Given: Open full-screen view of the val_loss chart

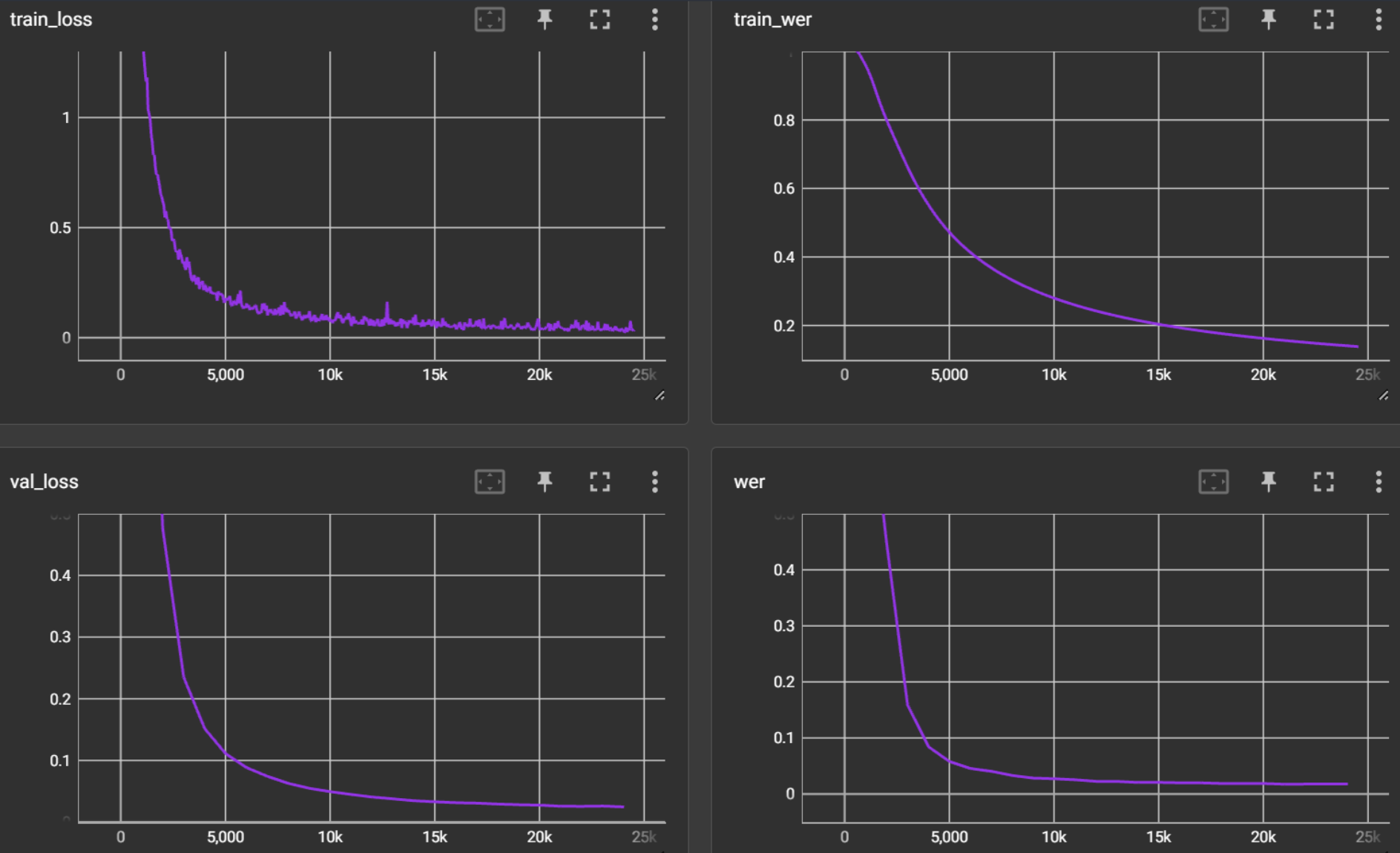Looking at the screenshot, I should [x=599, y=481].
